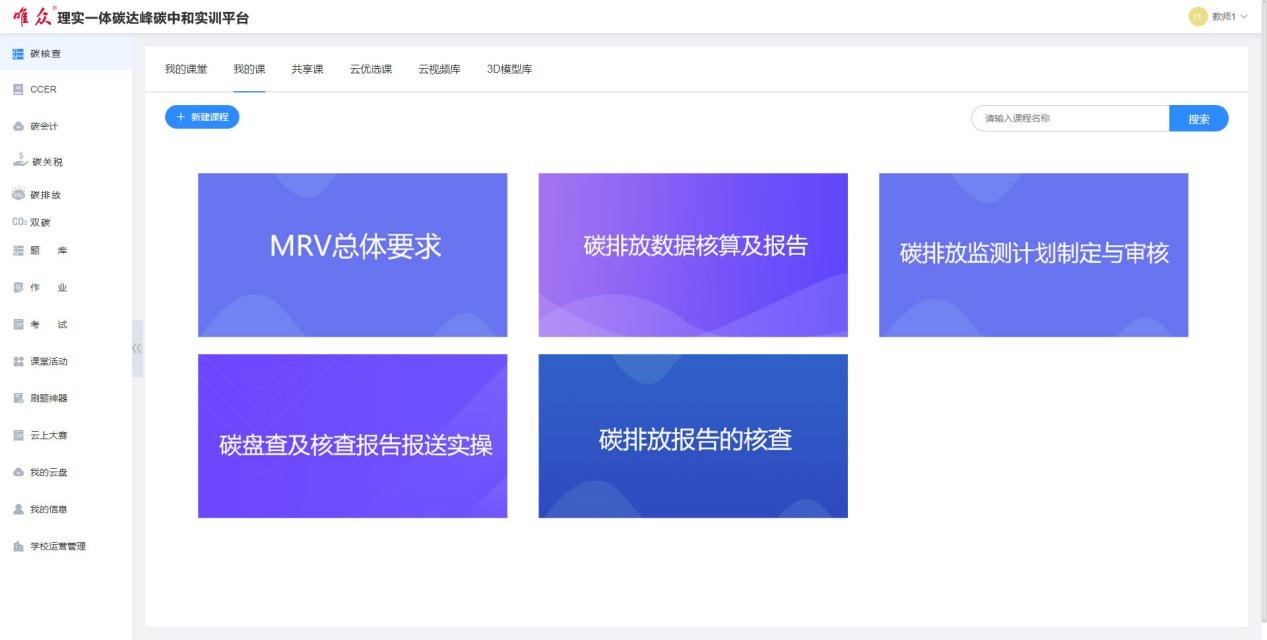Switch to the 共享课 tab
1267x640 pixels.
pos(307,69)
